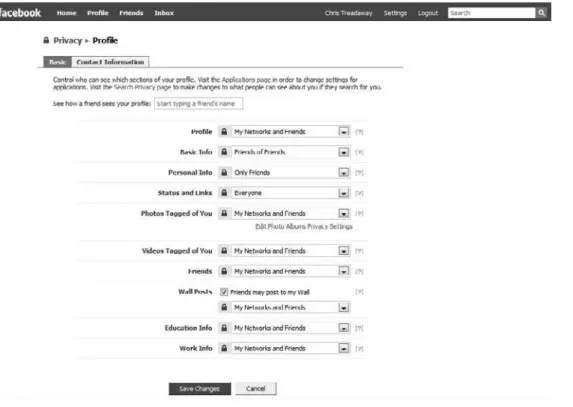Click the lock icon beside Videos Tagged of You

click(x=224, y=251)
